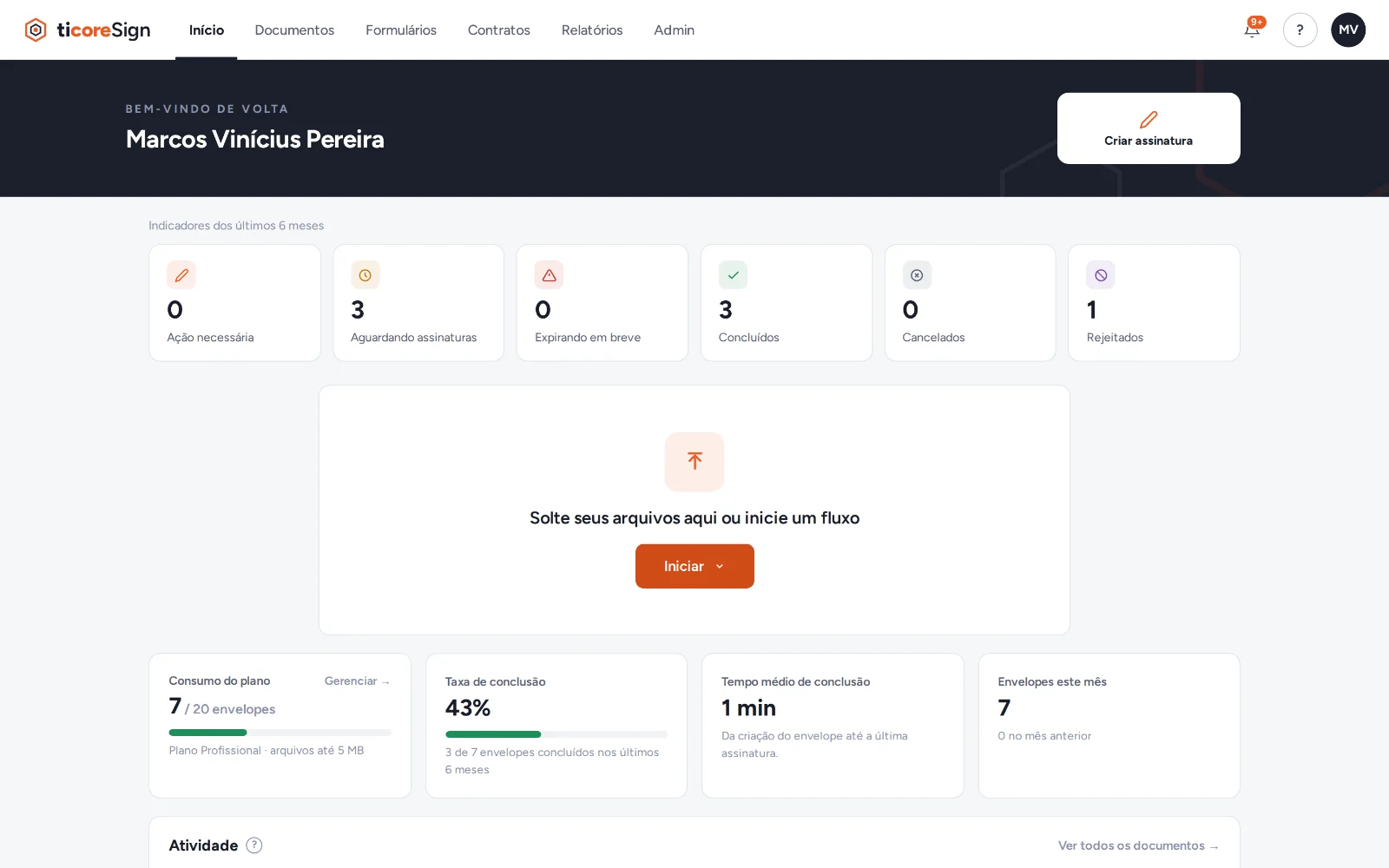The height and width of the screenshot is (868, 1389).
Task: Click the Taxa de conclusão progress bar
Action: point(556,734)
